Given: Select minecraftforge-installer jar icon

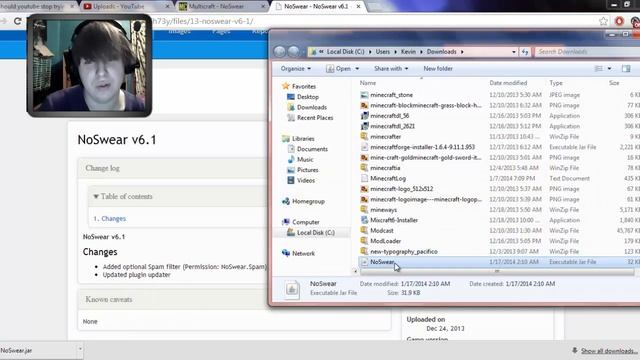Looking at the screenshot, I should [x=364, y=147].
